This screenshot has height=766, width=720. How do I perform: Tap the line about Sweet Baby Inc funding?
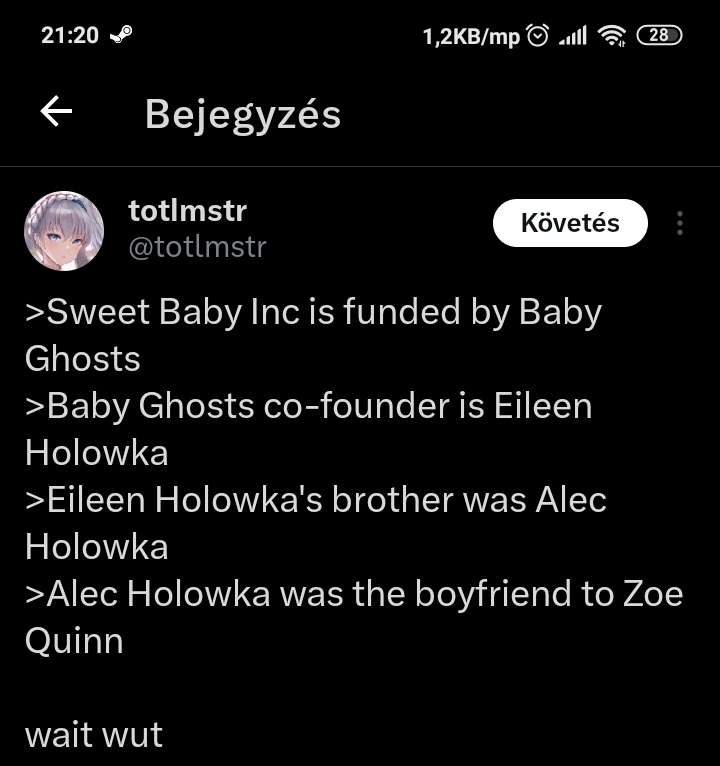[x=313, y=335]
